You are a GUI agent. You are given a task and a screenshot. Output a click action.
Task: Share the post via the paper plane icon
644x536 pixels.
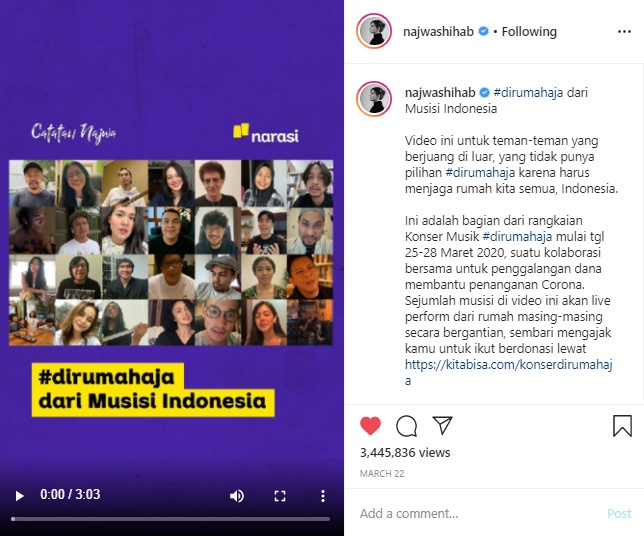[x=442, y=425]
